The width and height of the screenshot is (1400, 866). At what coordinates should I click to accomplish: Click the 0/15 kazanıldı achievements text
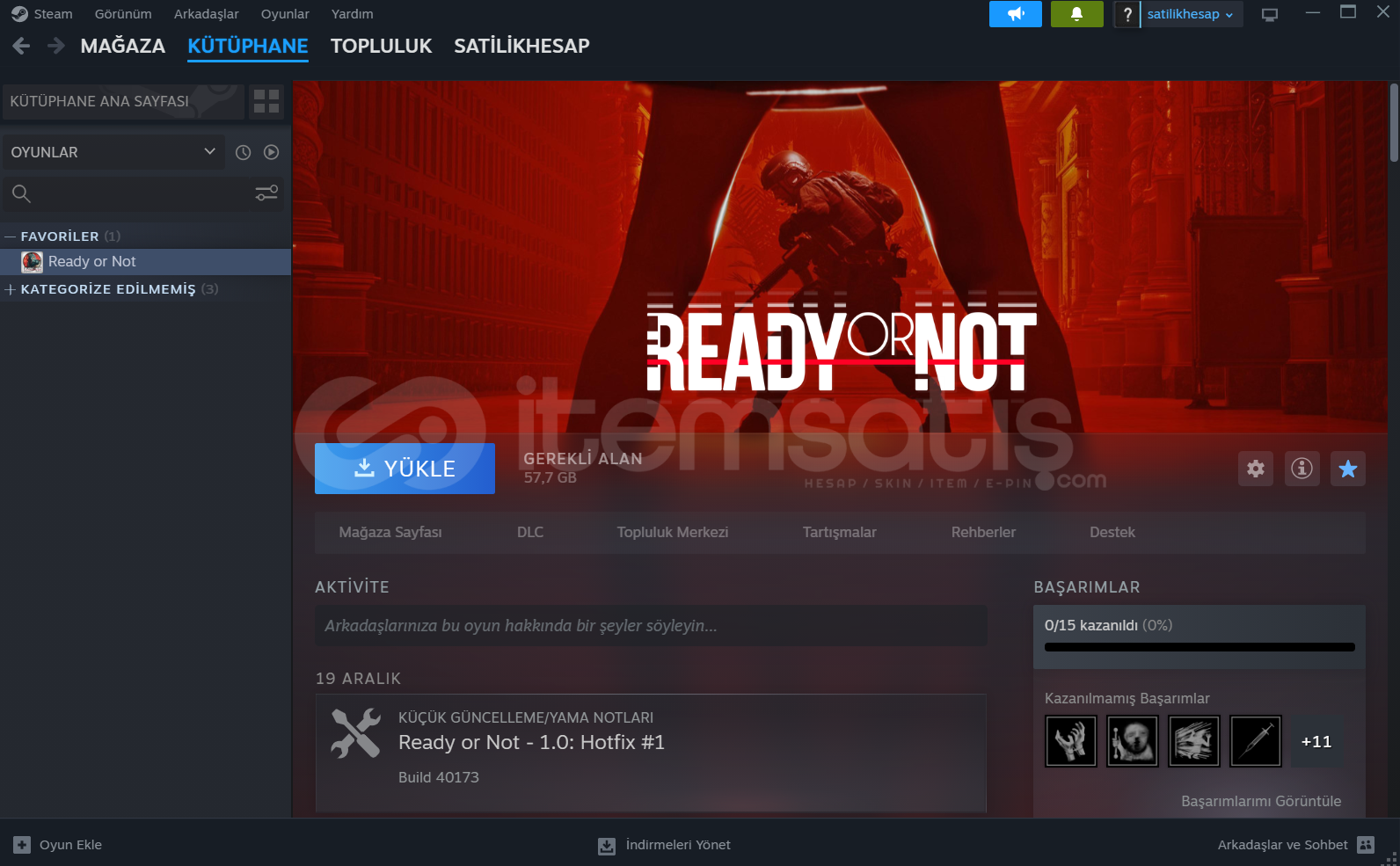click(x=1108, y=625)
